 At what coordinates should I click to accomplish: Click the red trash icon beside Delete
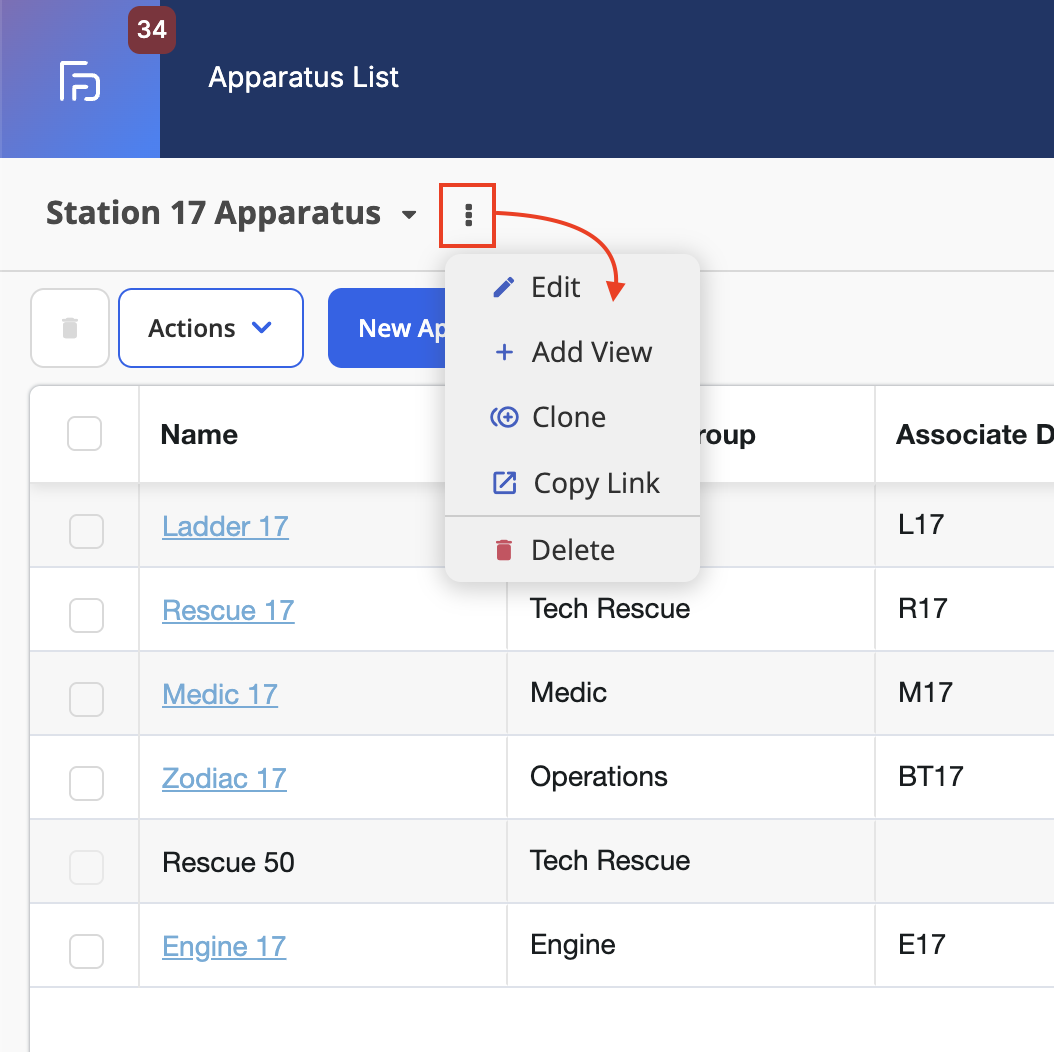pos(503,550)
